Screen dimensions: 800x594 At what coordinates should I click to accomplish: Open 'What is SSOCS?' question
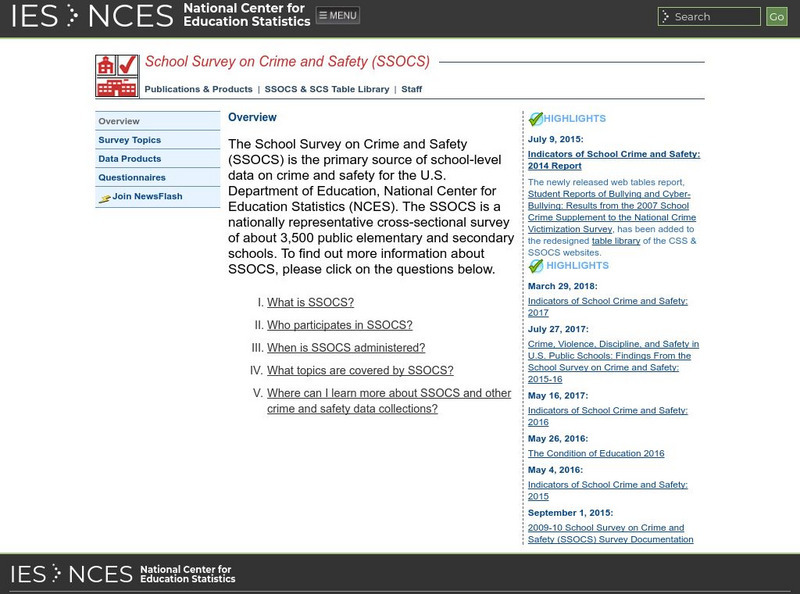pos(310,302)
